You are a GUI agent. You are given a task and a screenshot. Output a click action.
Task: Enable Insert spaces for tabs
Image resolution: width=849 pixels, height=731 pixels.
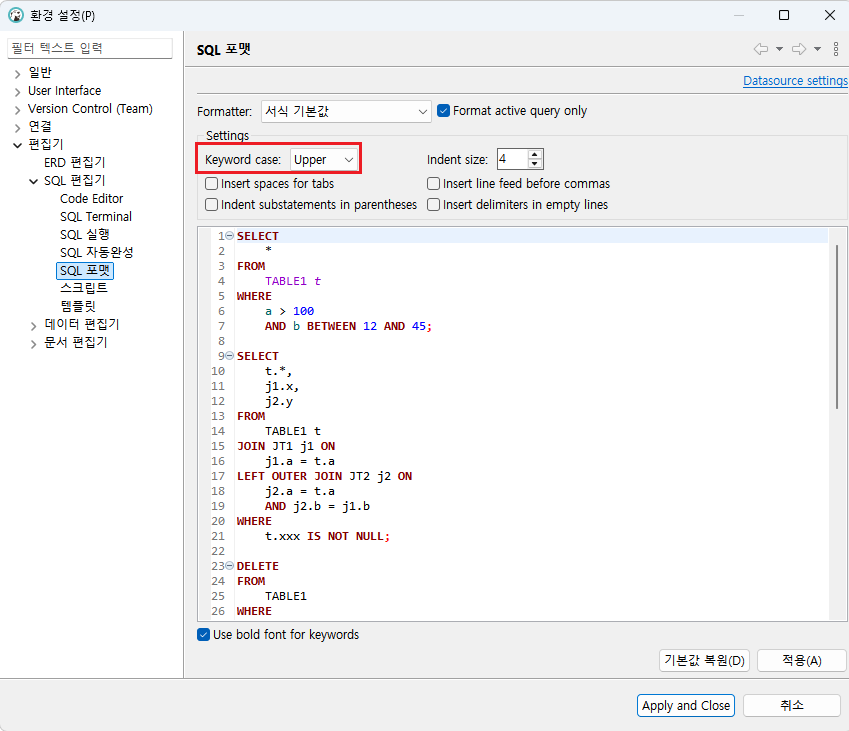[212, 184]
